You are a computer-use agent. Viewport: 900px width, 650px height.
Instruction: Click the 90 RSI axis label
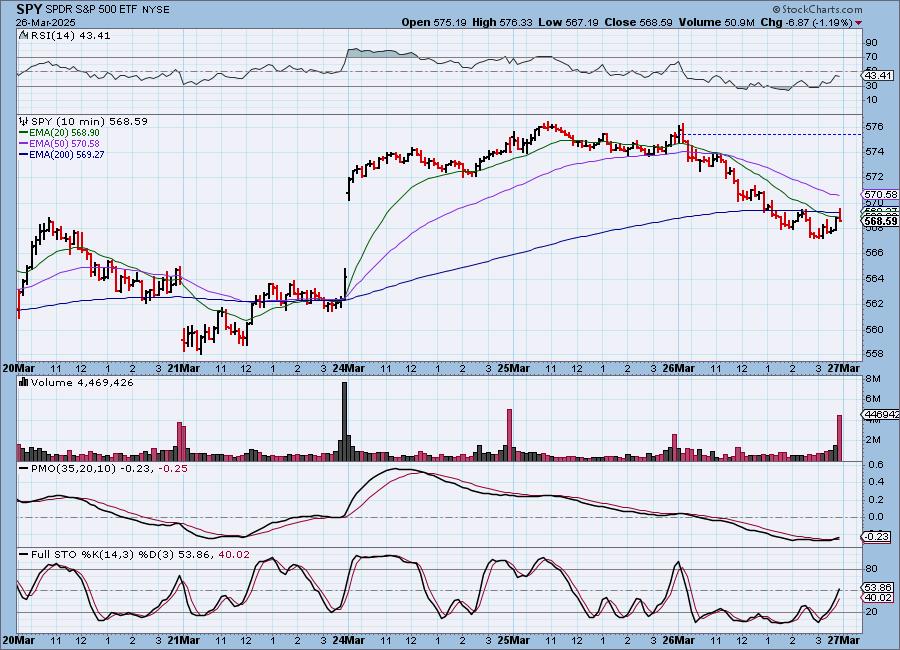pos(871,43)
